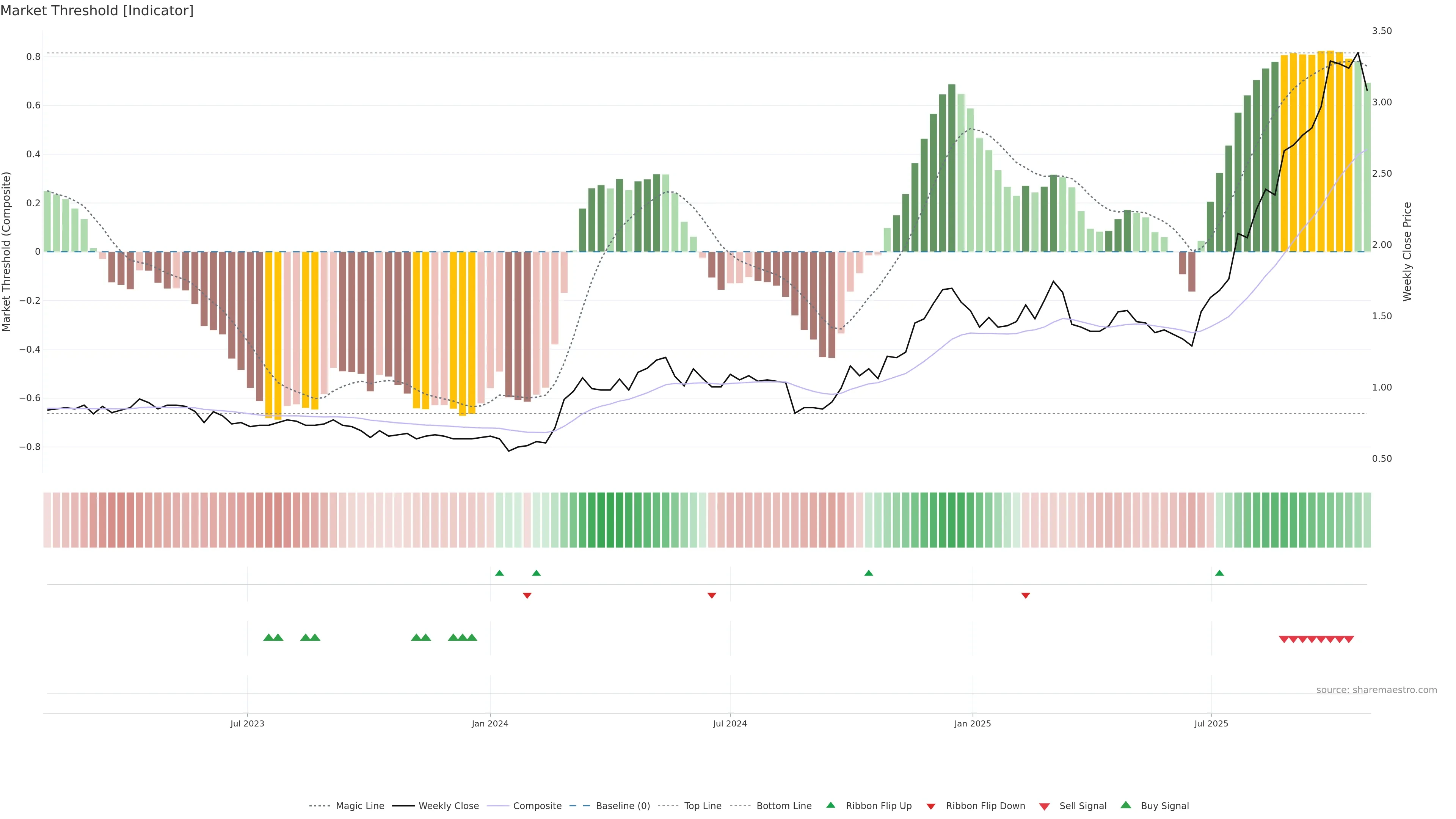Click the Jul 2025 x-axis label
This screenshot has width=1456, height=819.
click(1211, 723)
